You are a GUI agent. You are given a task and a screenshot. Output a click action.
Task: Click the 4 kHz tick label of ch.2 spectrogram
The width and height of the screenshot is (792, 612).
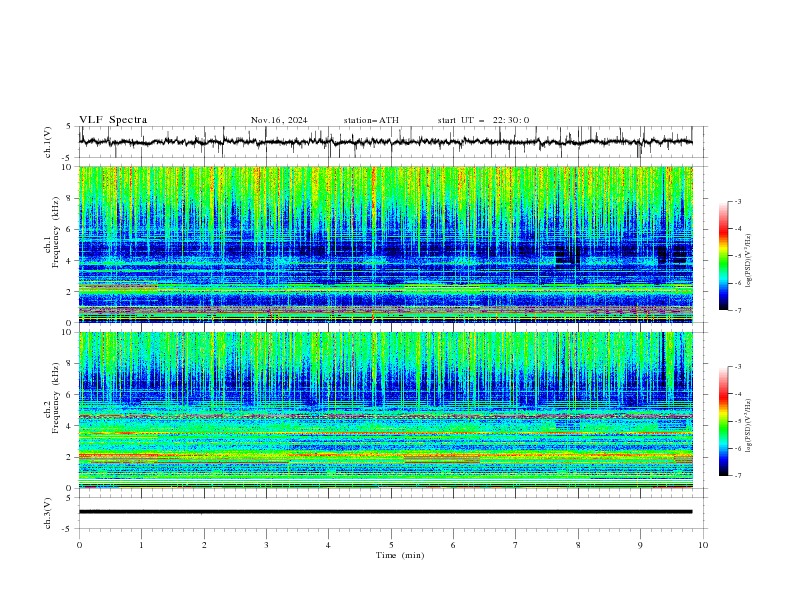(x=70, y=426)
